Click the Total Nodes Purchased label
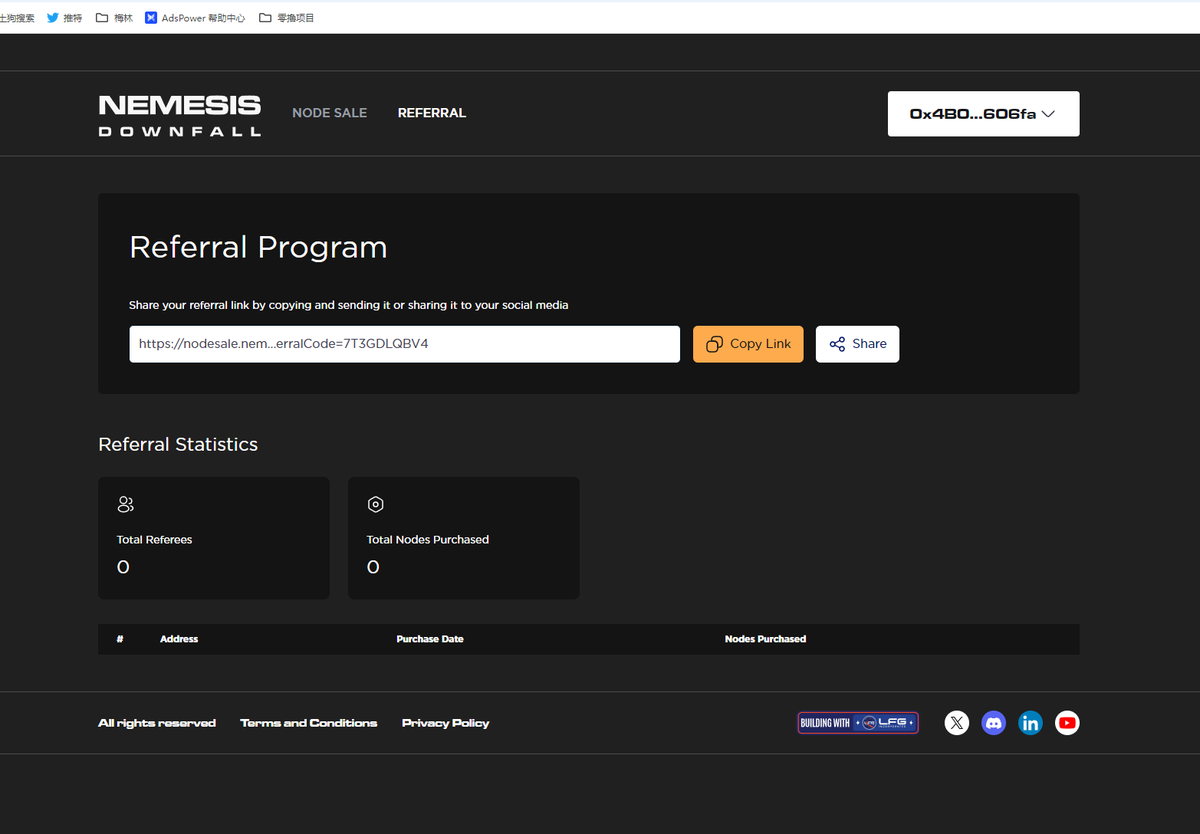 (x=428, y=540)
